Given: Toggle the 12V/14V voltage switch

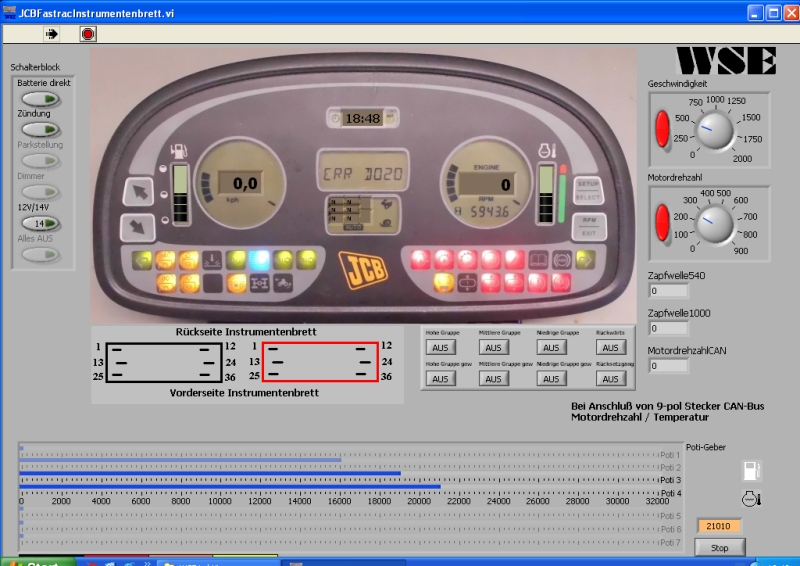Looking at the screenshot, I should pyautogui.click(x=41, y=224).
